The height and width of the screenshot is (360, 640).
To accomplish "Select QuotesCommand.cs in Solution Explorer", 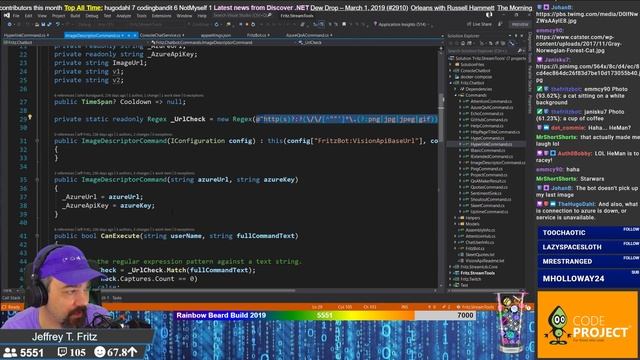I will [x=489, y=187].
